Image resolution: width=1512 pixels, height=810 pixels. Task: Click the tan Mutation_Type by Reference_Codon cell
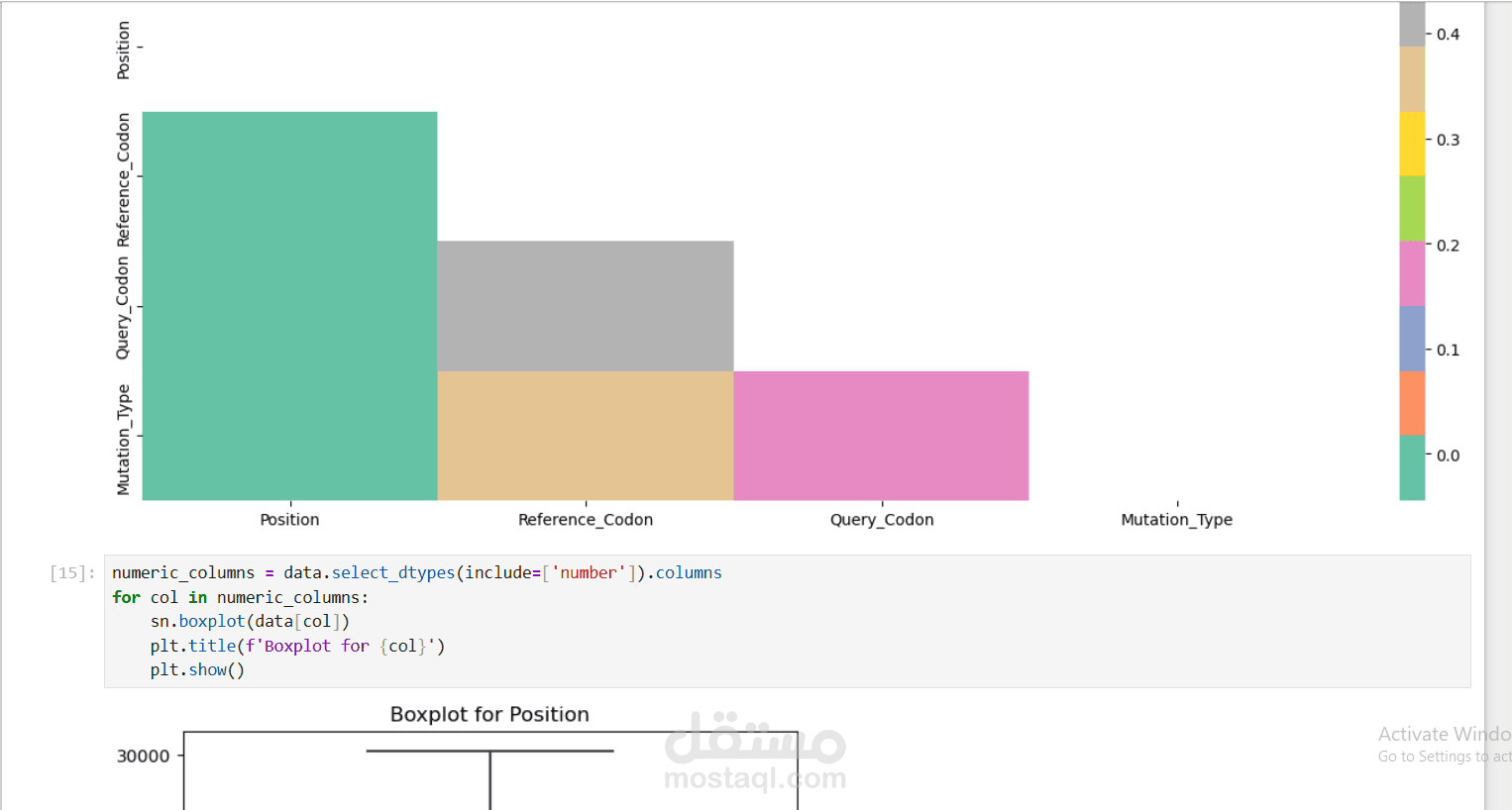click(586, 436)
